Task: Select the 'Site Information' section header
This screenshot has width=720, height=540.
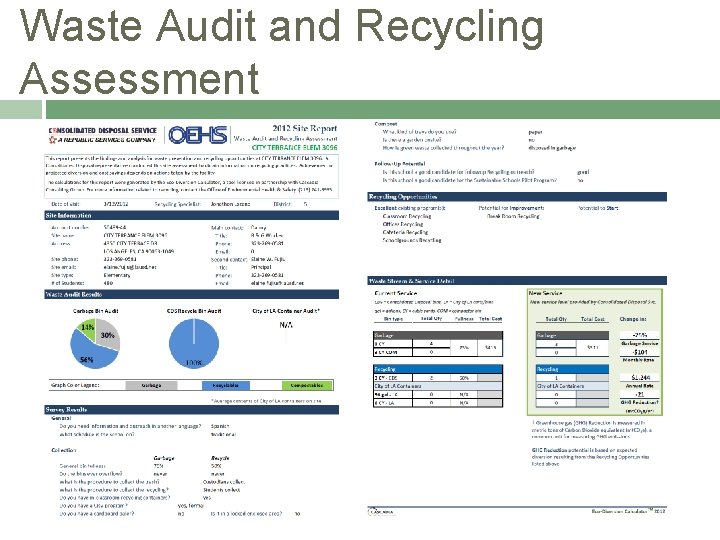Action: pyautogui.click(x=192, y=215)
